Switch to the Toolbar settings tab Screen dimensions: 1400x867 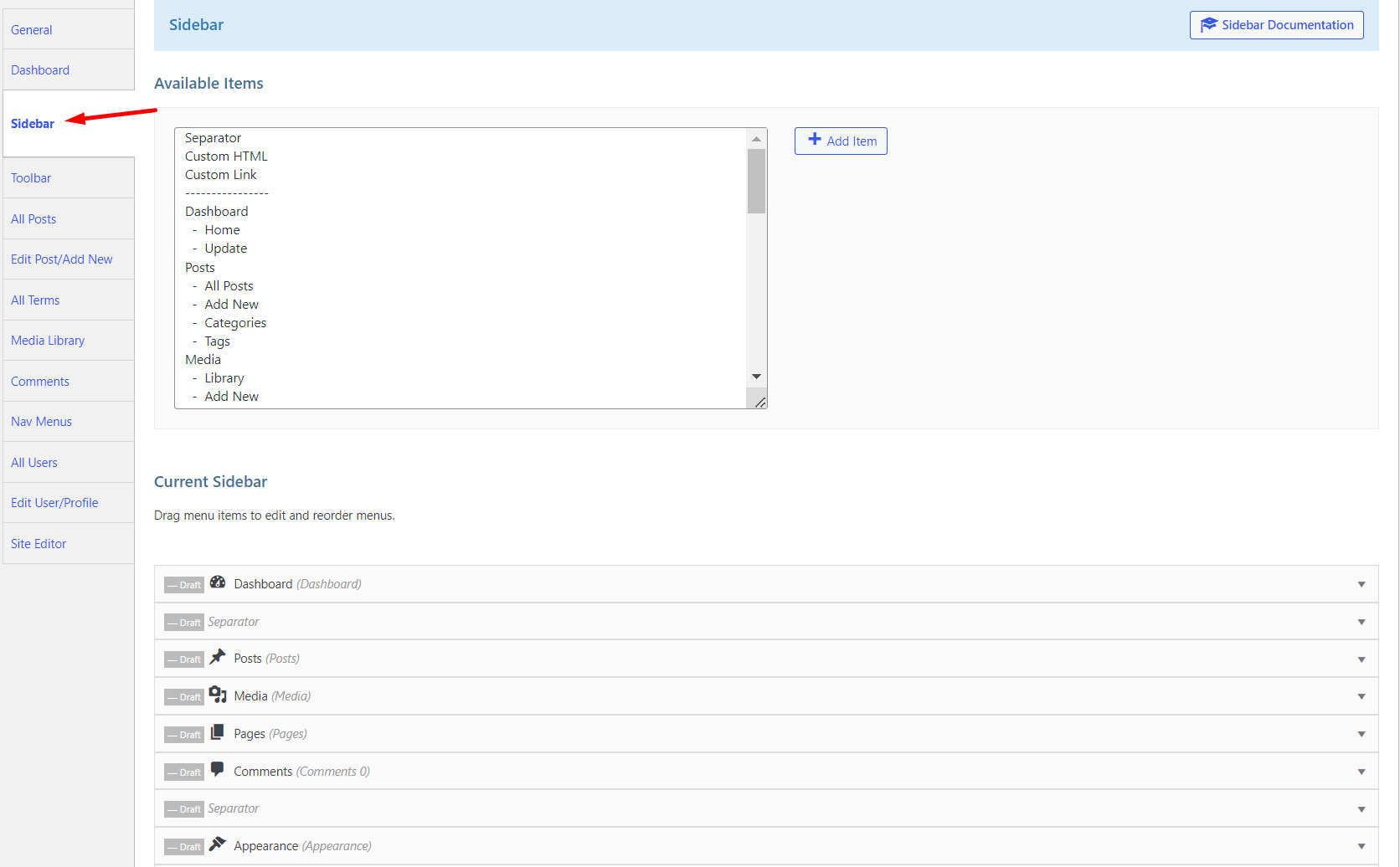(31, 177)
